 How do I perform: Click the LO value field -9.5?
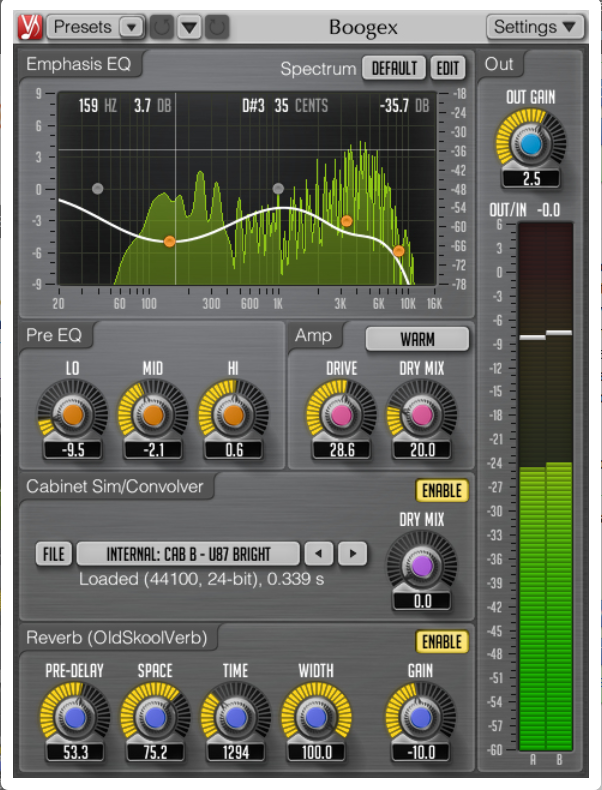[x=73, y=450]
